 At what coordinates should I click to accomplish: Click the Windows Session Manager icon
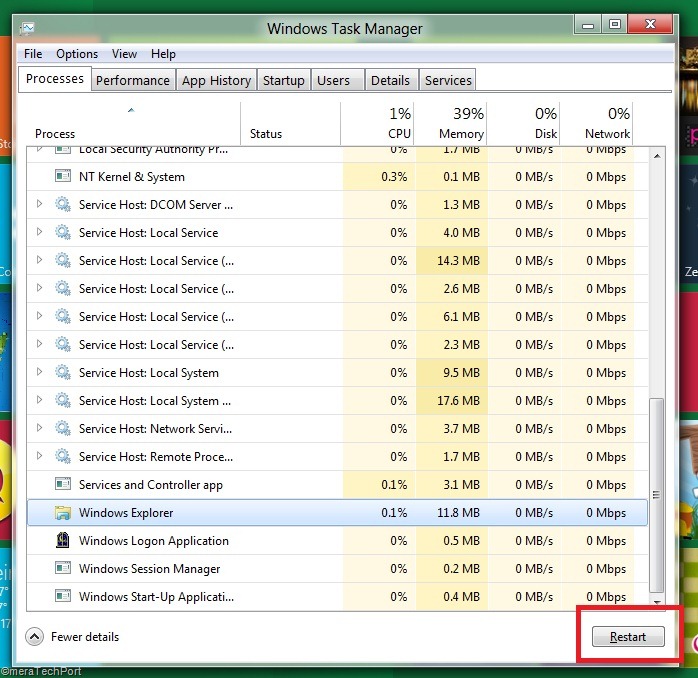coord(63,568)
